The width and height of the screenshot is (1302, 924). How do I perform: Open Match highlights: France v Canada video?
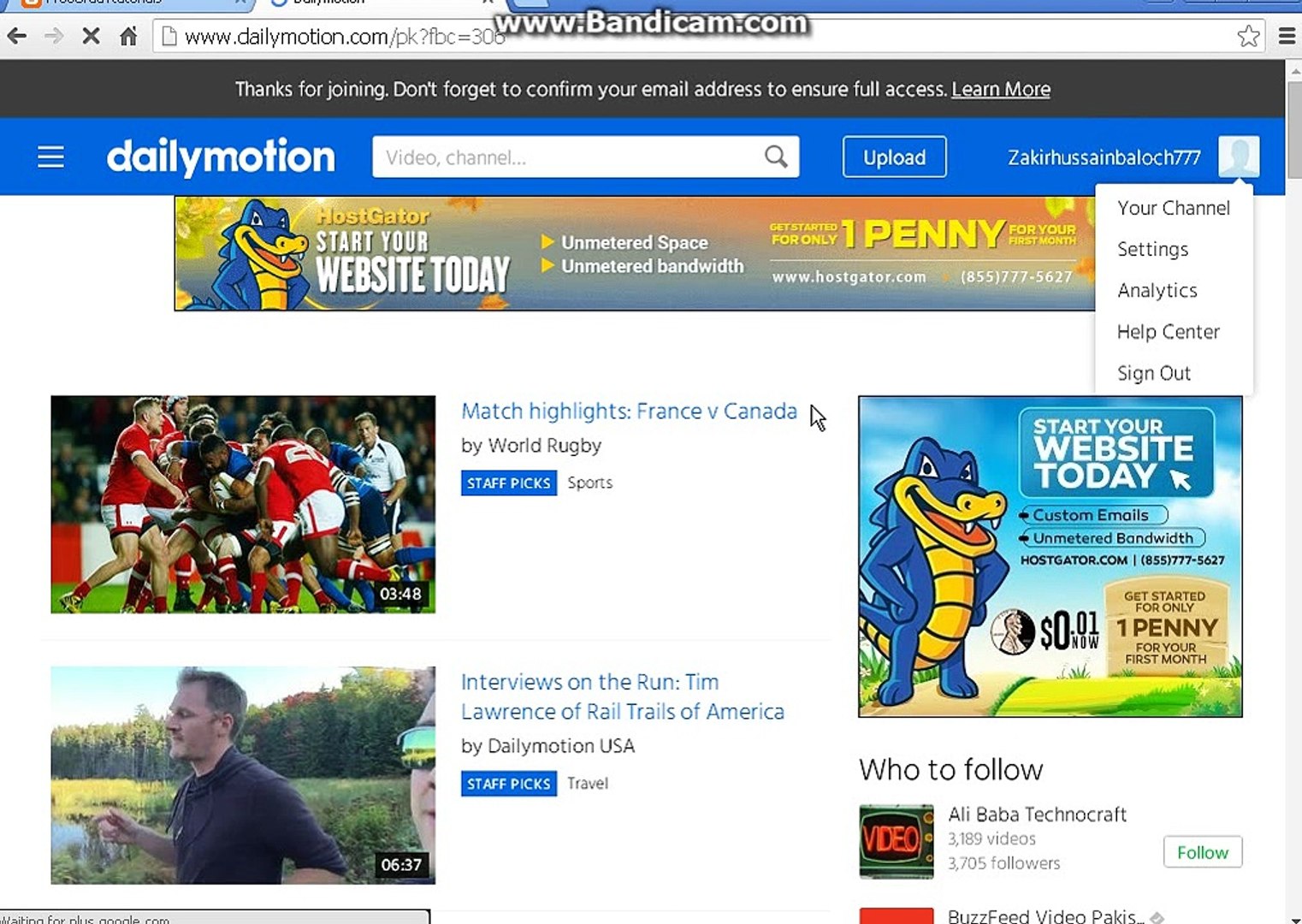629,412
